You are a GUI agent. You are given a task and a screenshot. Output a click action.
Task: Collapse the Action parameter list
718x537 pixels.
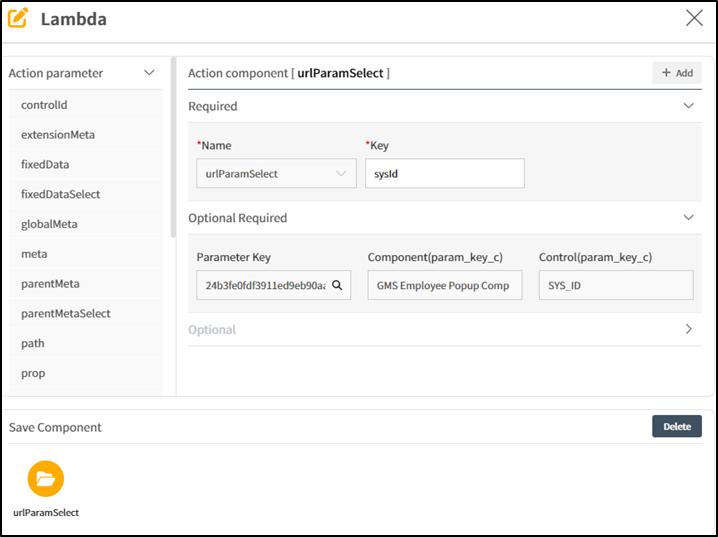tap(149, 73)
